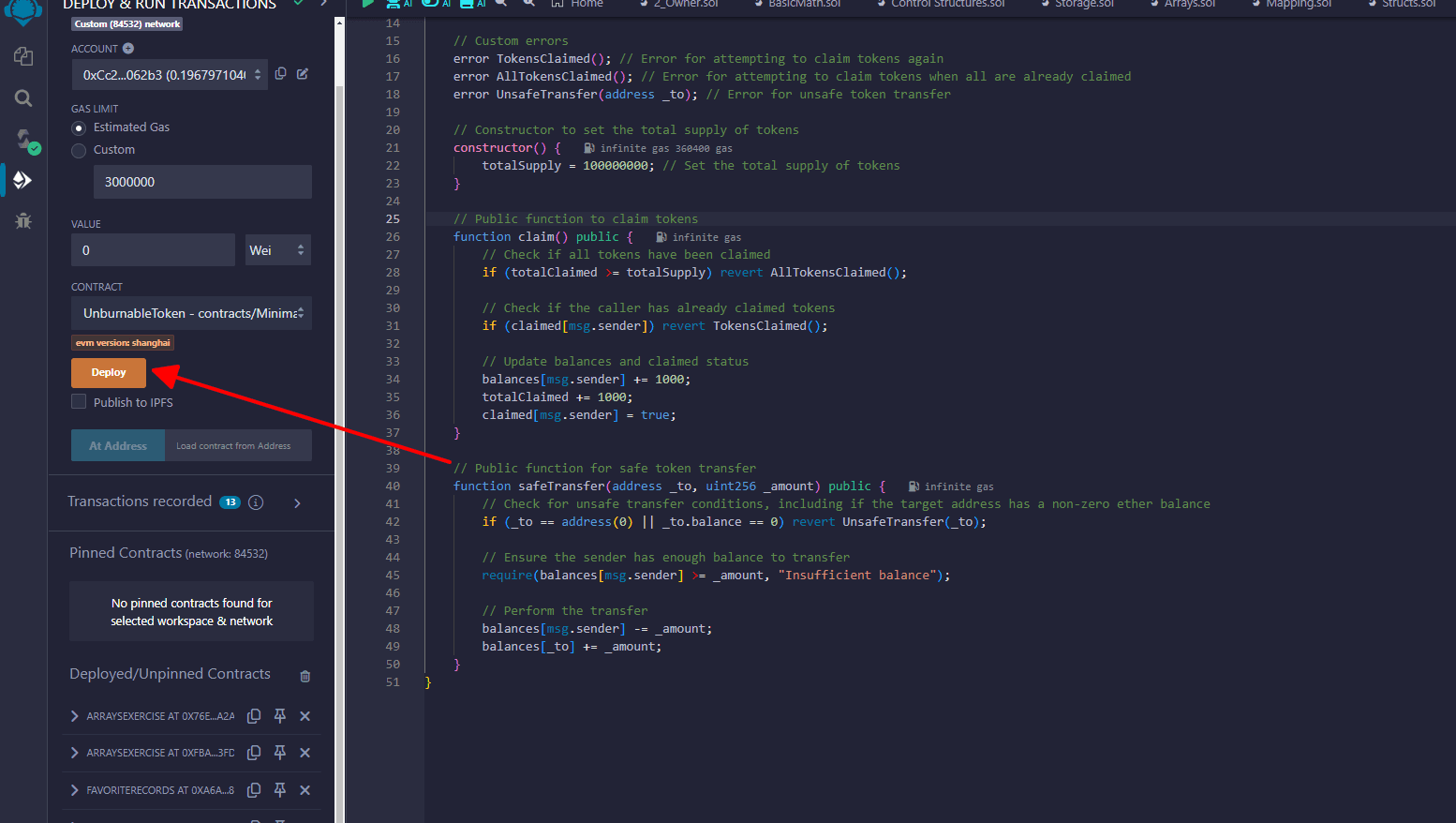Switch to the Control Structures.sol tab
1456x823 pixels.
pos(940,4)
